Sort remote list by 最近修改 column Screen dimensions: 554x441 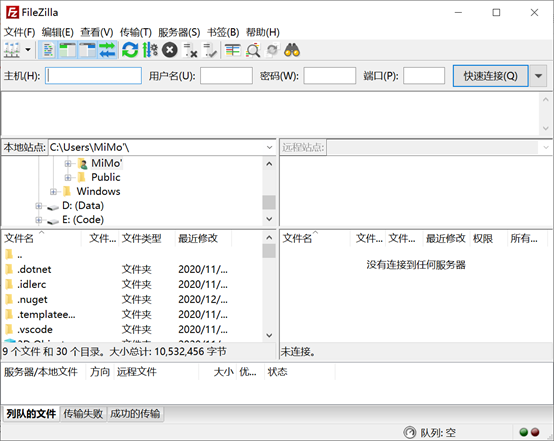[446, 239]
